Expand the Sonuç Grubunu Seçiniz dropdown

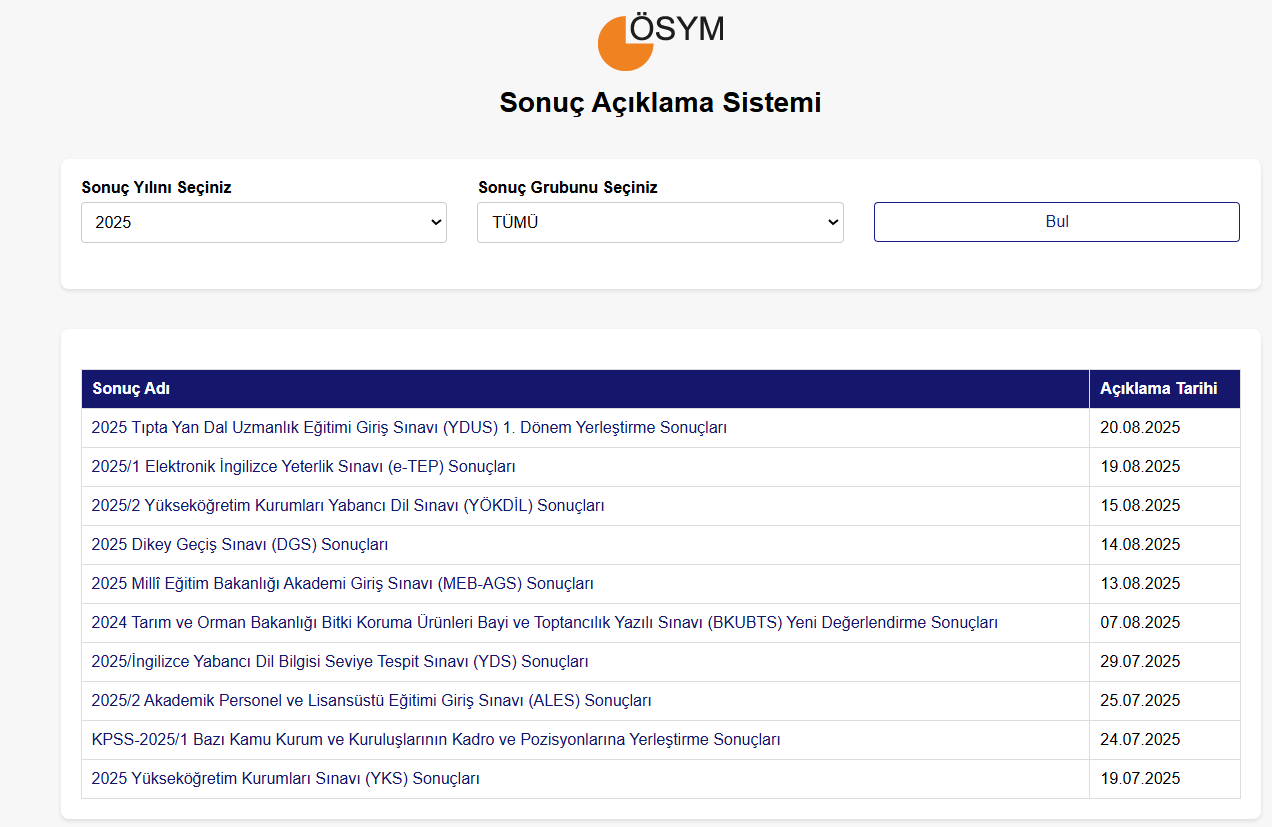(x=660, y=223)
